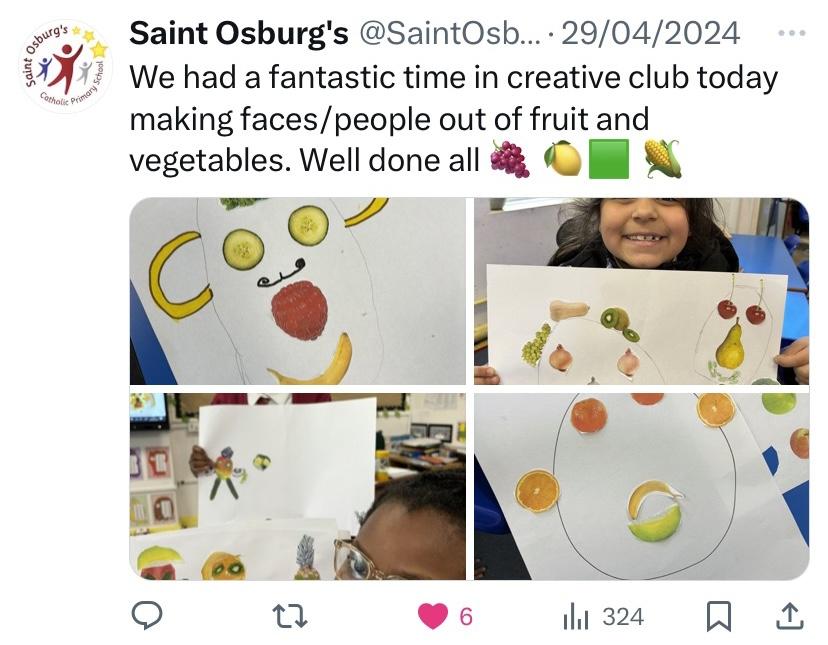
Task: Click the grapes emoji in the post
Action: (x=510, y=159)
